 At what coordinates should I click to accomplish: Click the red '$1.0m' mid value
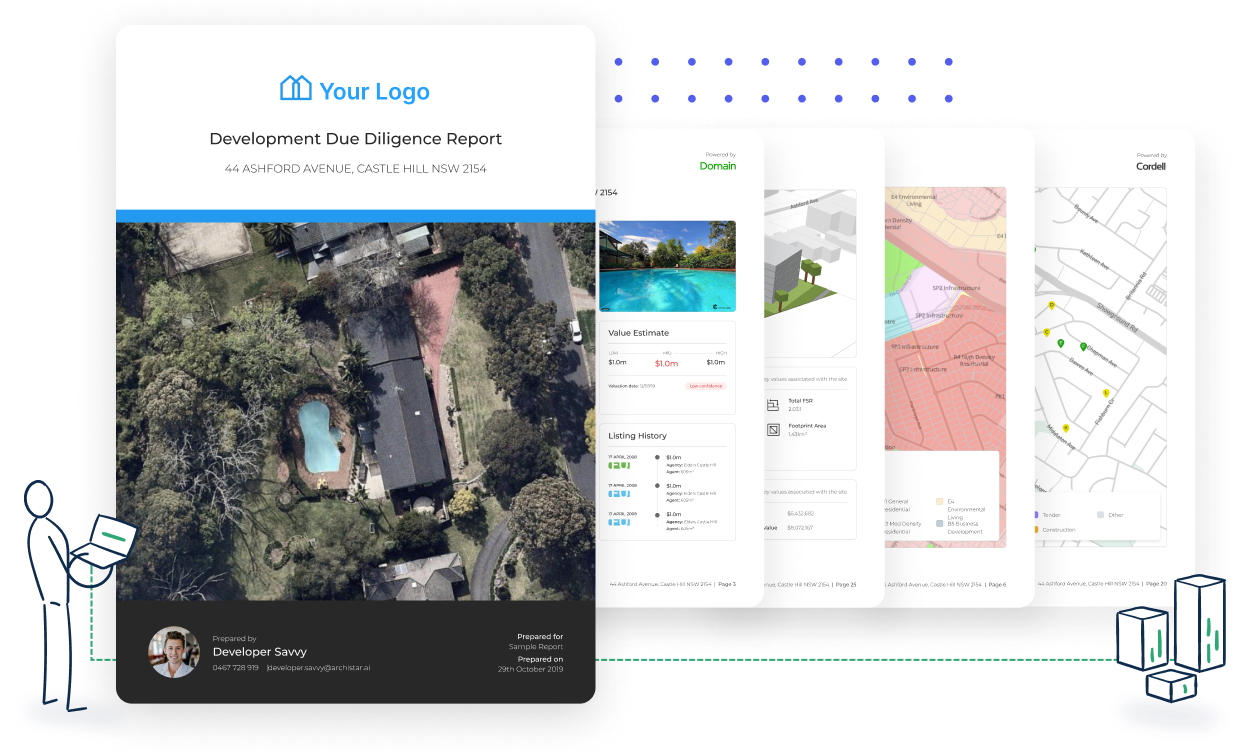point(665,364)
